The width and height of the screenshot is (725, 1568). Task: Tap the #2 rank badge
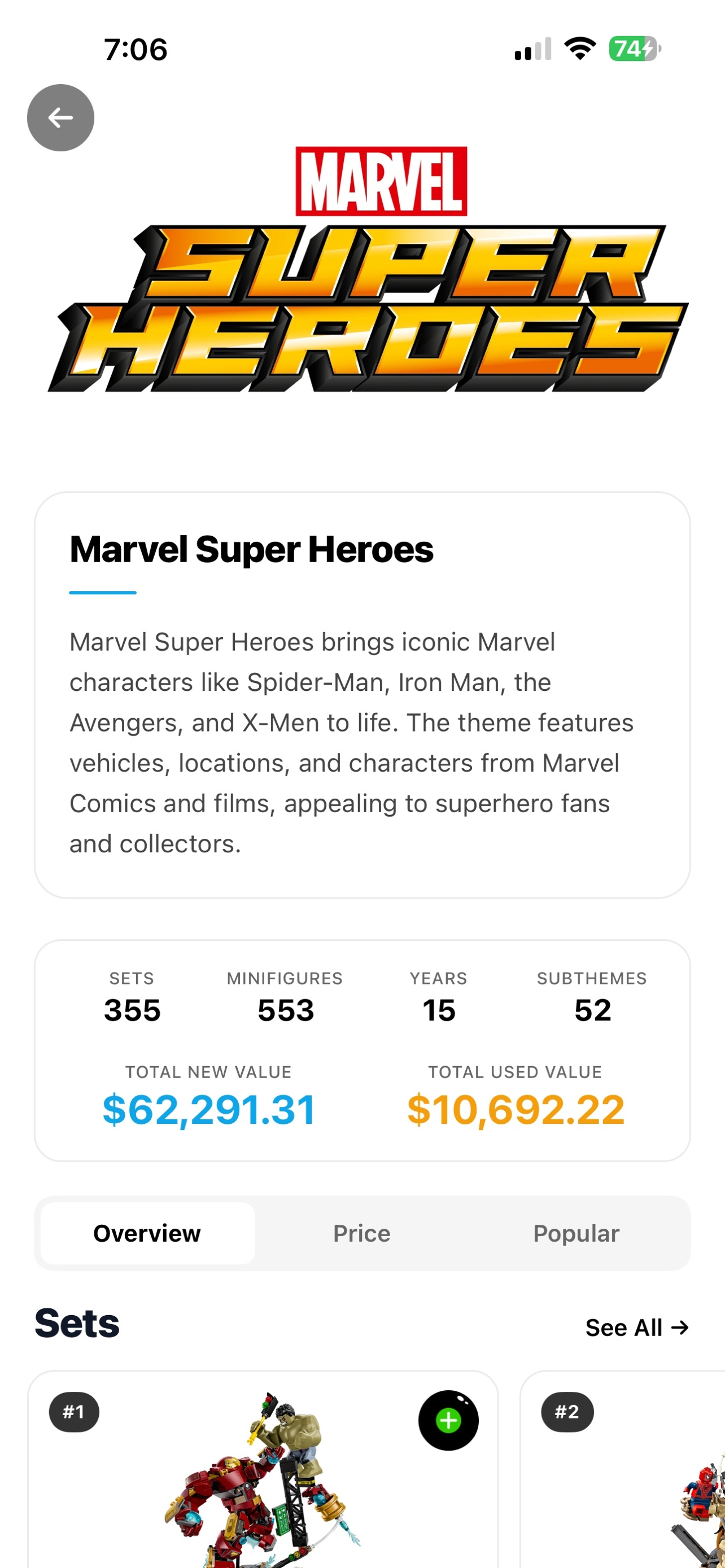[x=566, y=1412]
